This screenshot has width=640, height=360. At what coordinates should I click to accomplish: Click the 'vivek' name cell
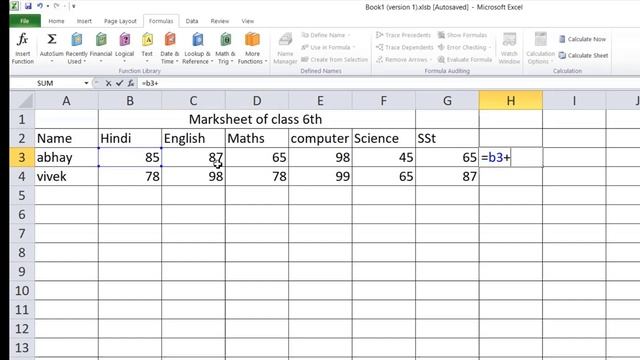coord(67,176)
